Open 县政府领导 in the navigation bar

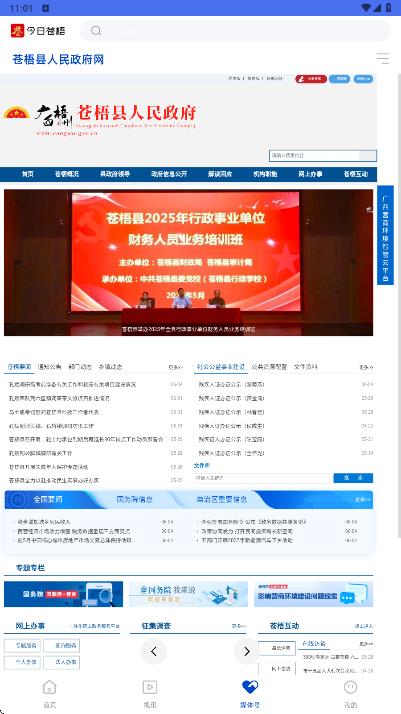point(115,174)
